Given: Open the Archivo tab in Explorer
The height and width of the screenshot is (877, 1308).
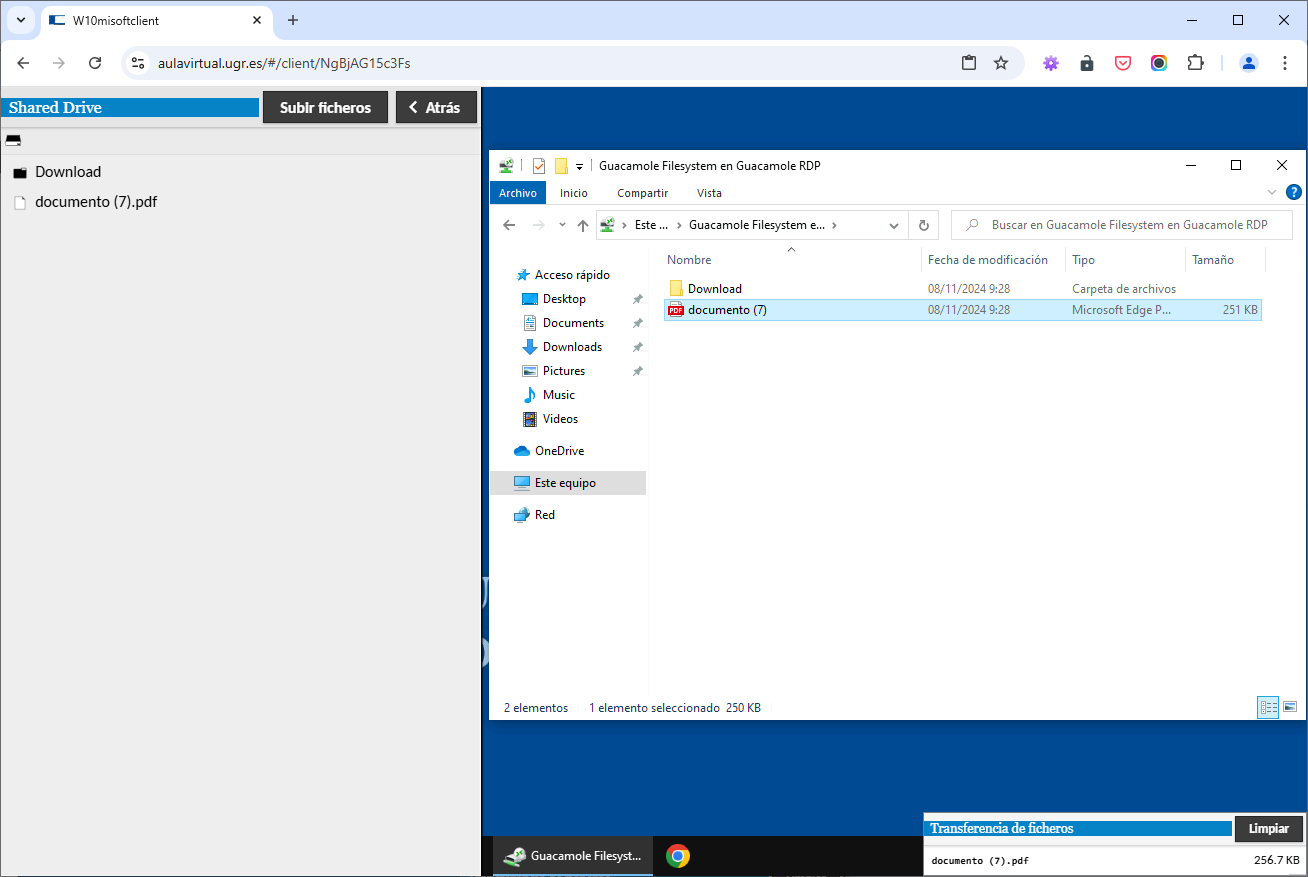Looking at the screenshot, I should point(518,193).
